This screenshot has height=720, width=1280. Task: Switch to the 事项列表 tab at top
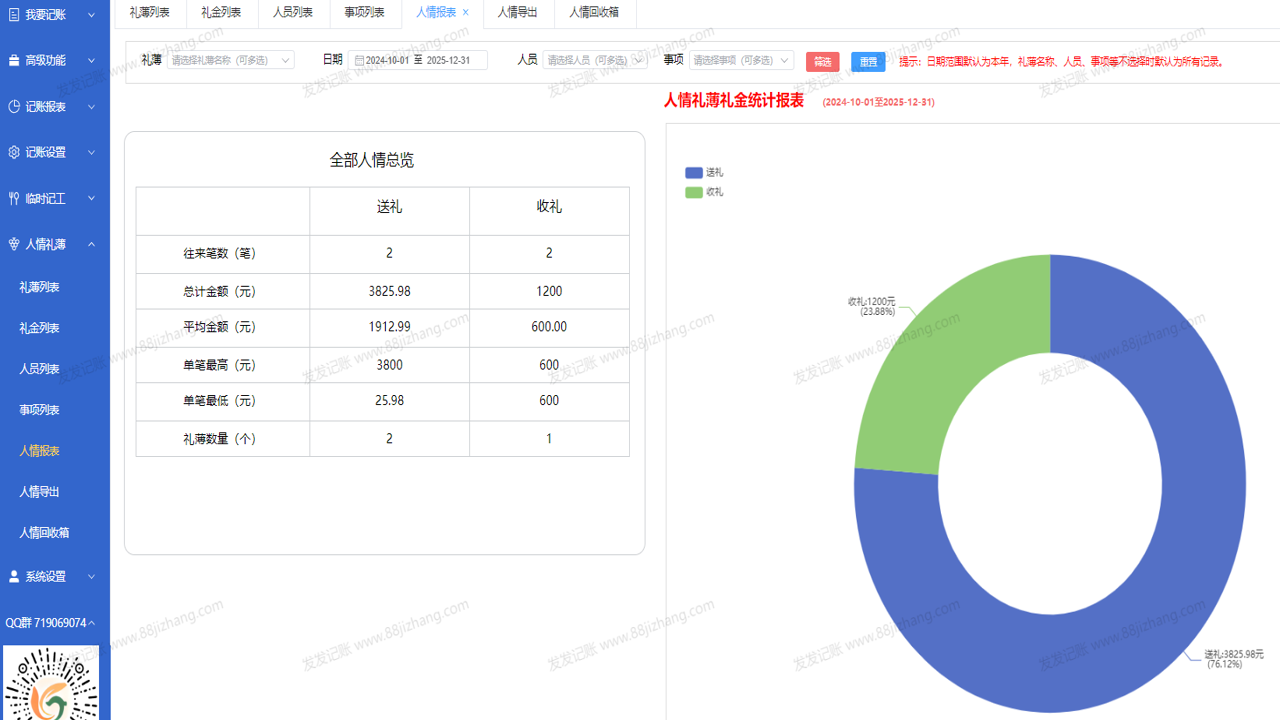click(x=365, y=13)
